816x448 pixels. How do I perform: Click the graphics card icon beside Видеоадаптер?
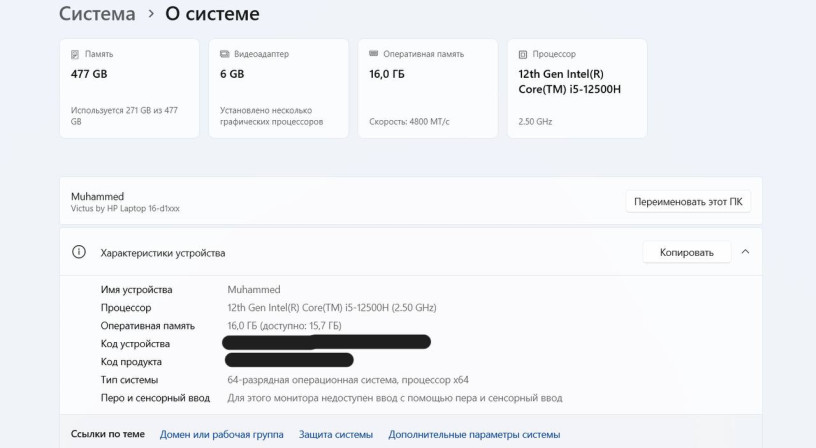[224, 54]
